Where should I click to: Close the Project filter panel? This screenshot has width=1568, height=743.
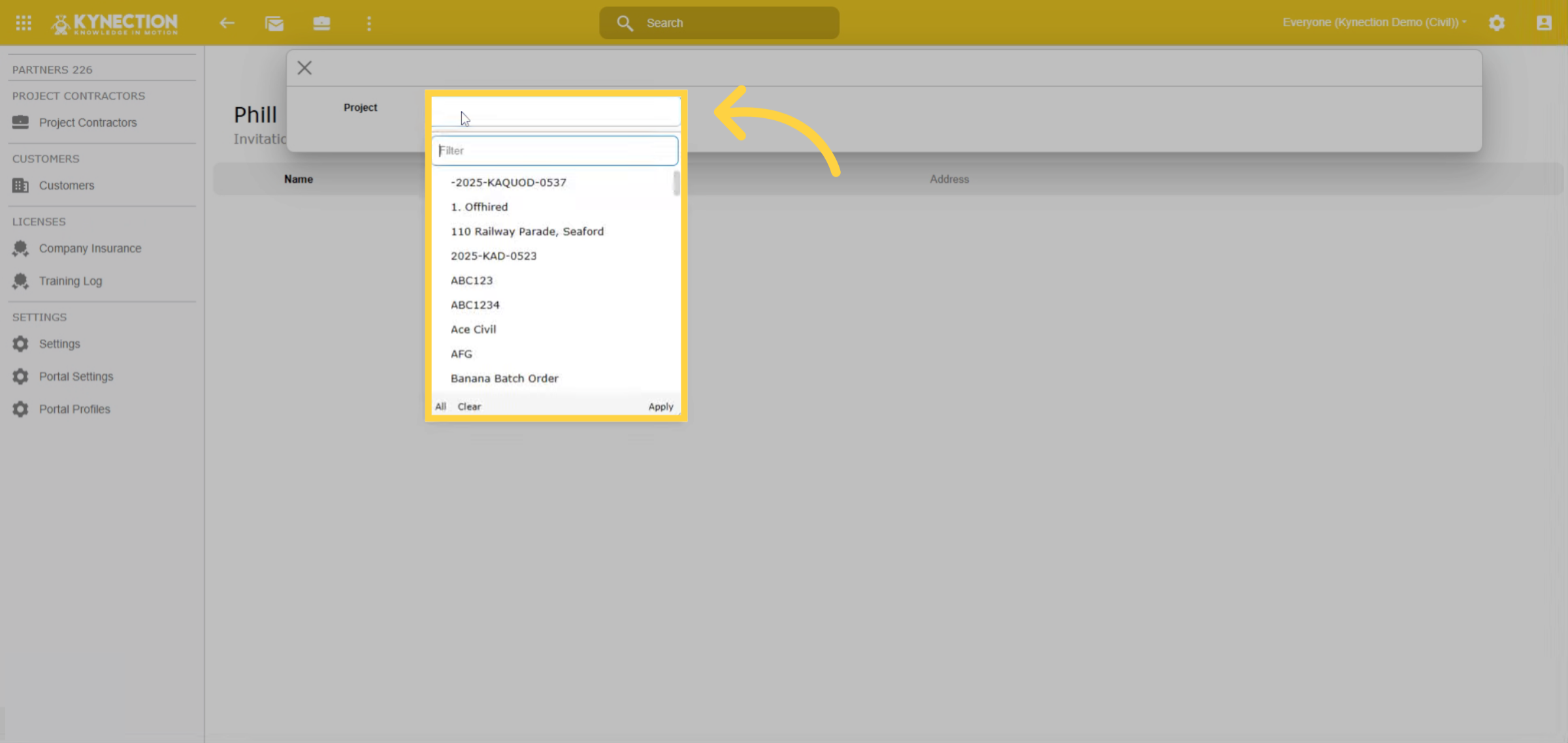click(x=304, y=68)
